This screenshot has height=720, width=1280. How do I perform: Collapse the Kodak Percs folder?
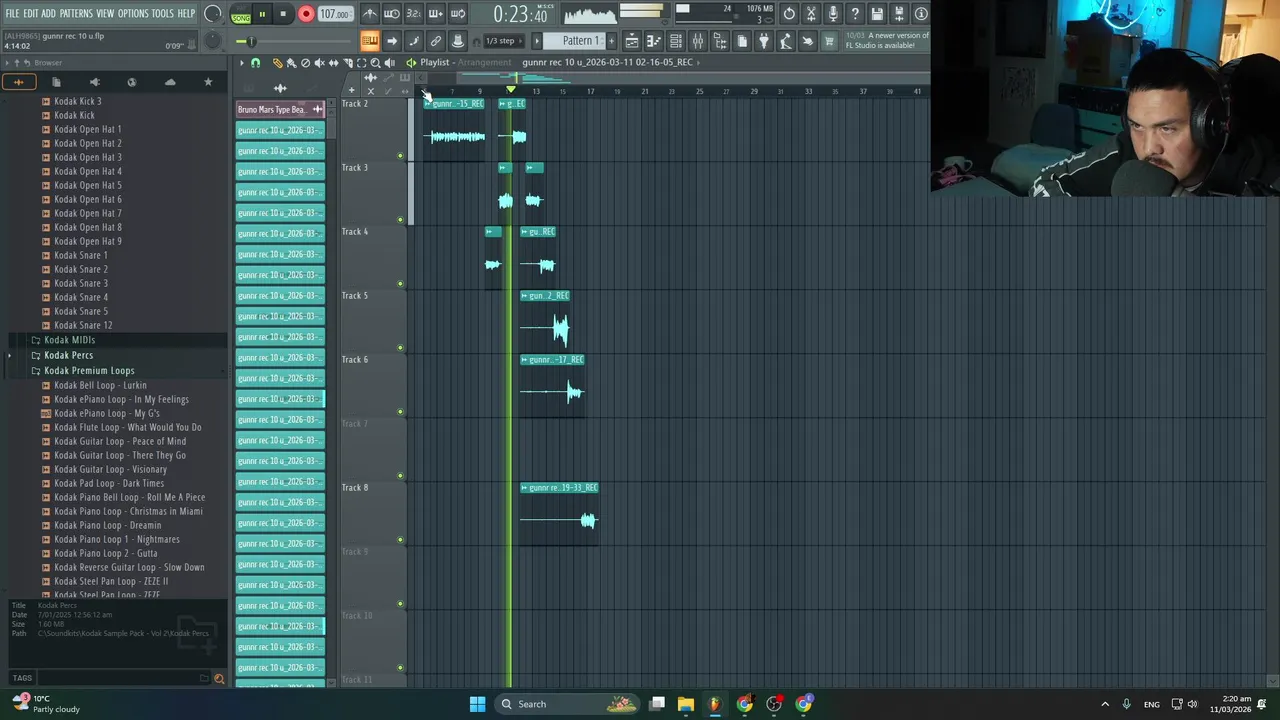click(68, 355)
